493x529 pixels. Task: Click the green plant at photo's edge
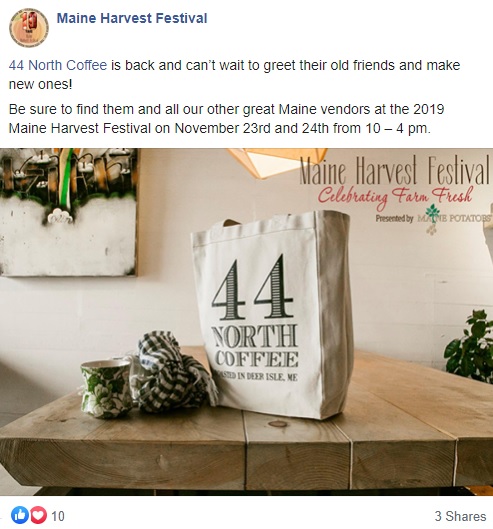pos(470,346)
